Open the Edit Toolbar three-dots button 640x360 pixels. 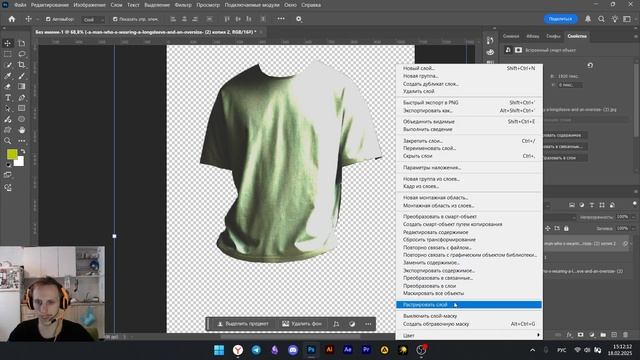[x=22, y=141]
